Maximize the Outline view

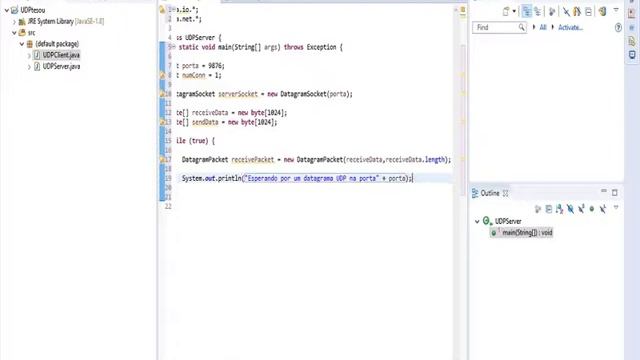(x=615, y=193)
